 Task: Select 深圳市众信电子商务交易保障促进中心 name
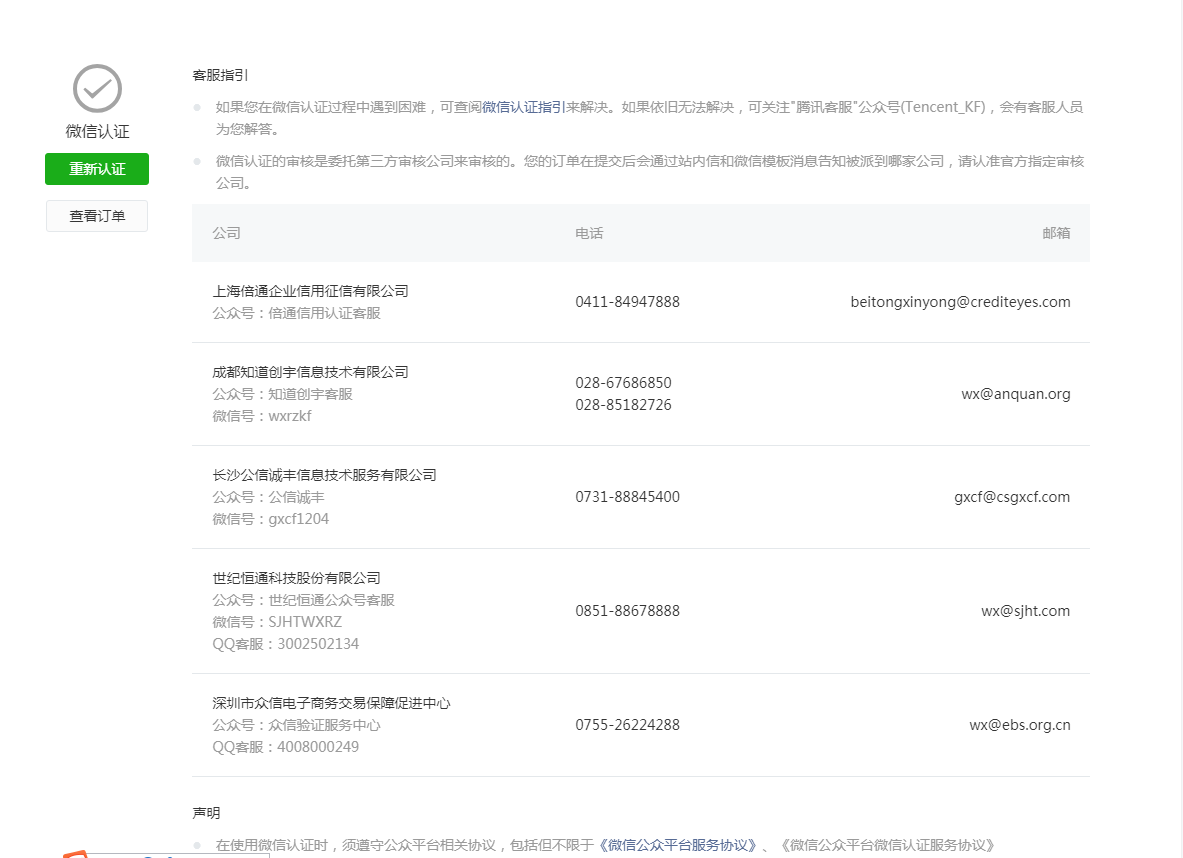tap(331, 703)
